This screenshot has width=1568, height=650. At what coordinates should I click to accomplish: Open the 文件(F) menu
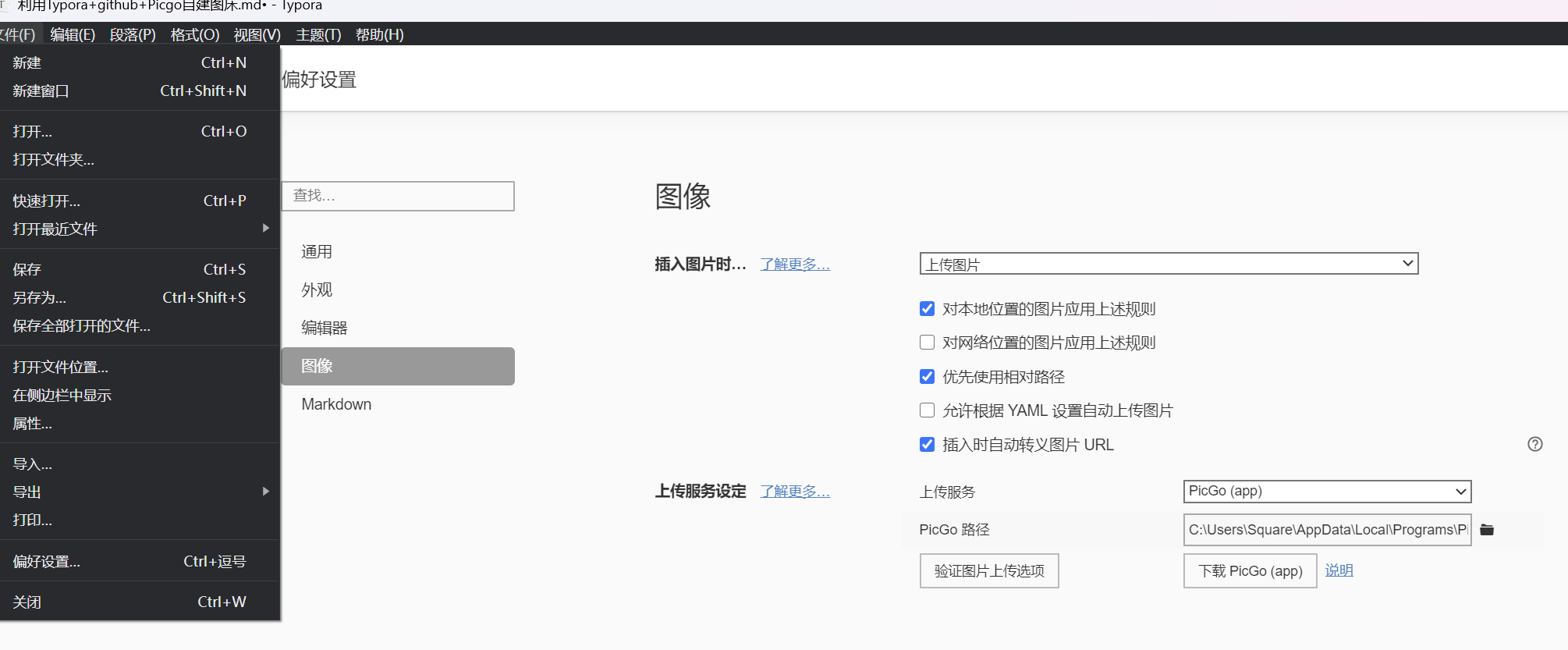(17, 34)
